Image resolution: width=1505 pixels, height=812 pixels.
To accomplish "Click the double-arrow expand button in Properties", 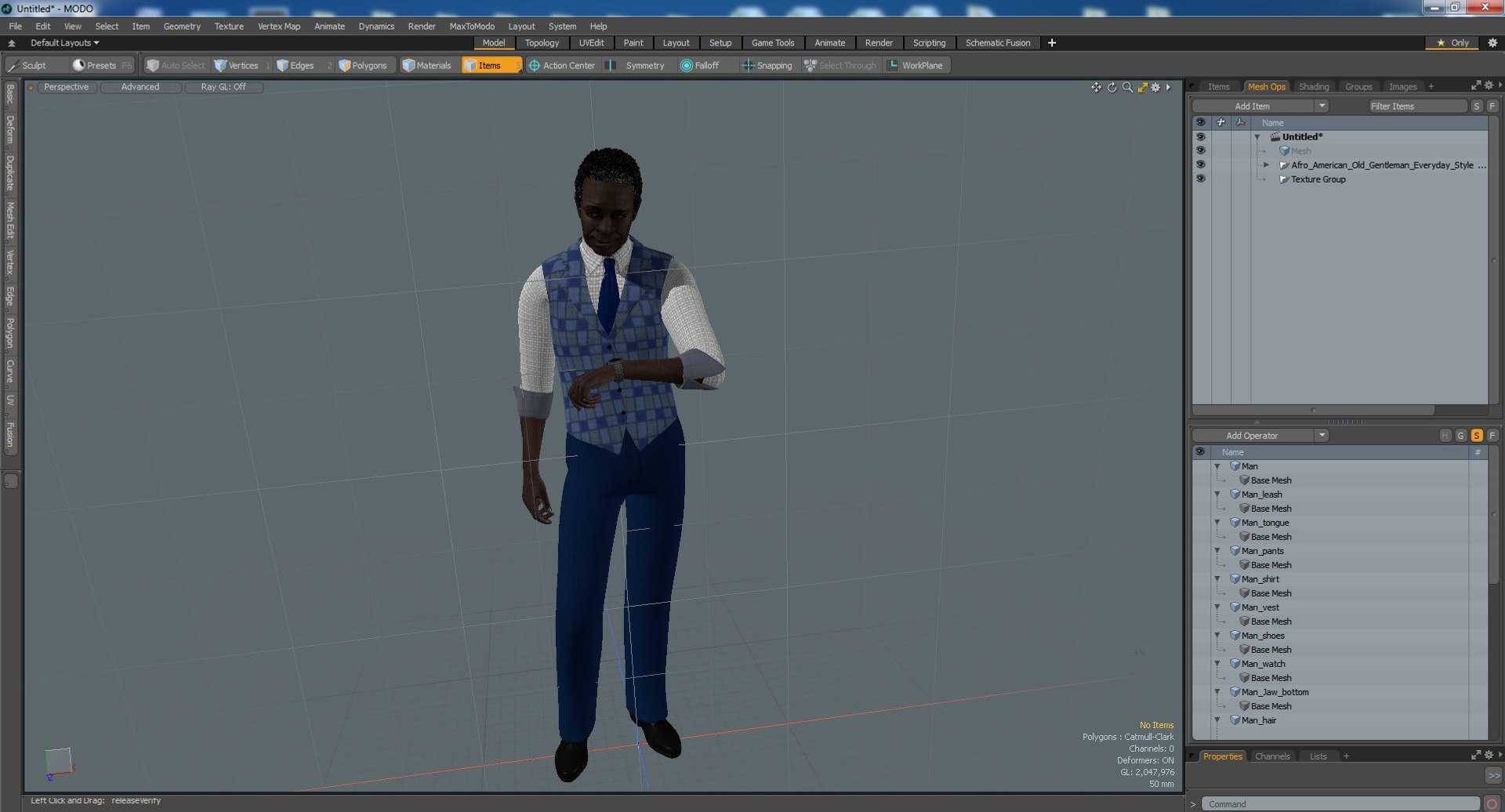I will [x=1493, y=775].
